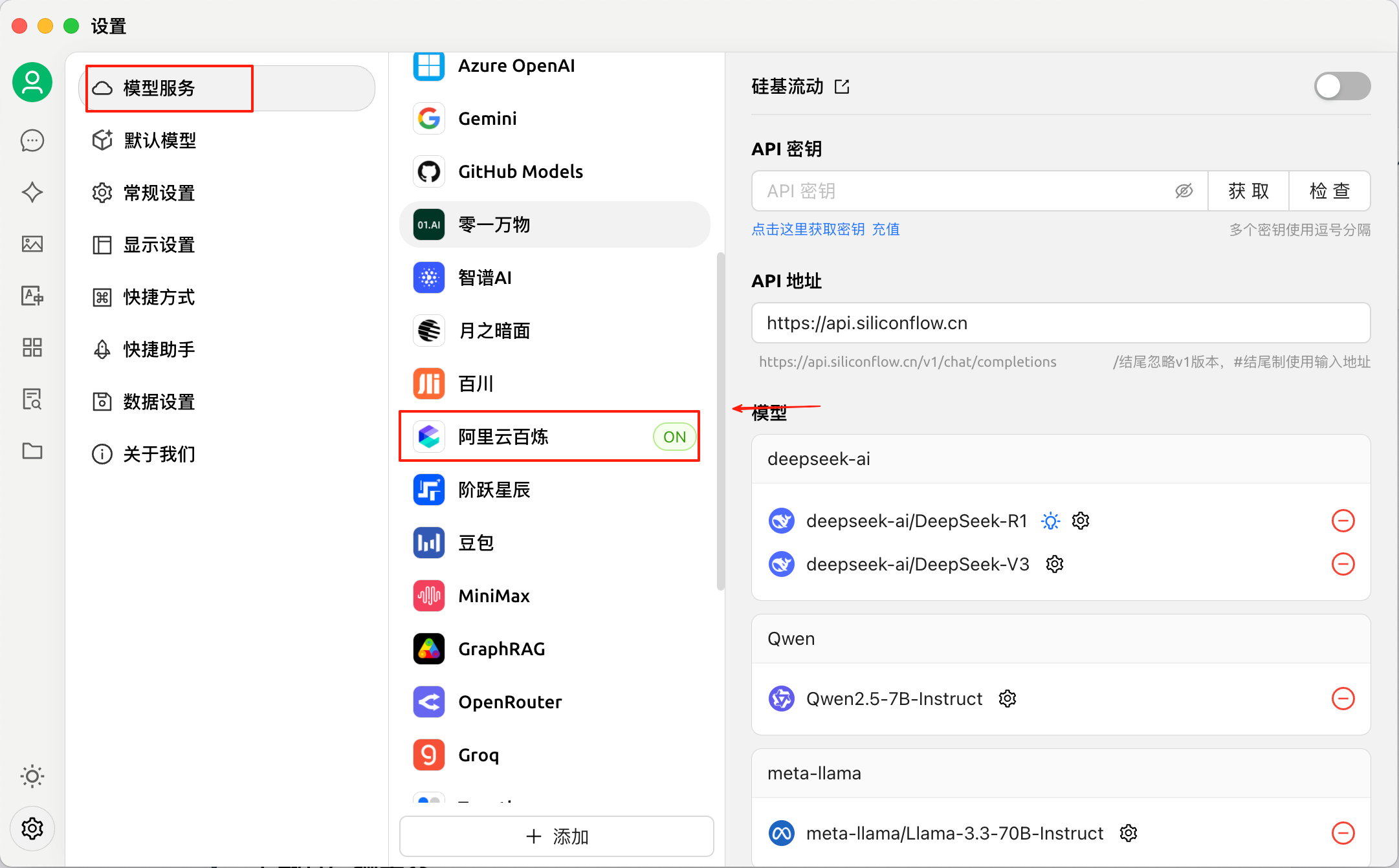This screenshot has width=1399, height=868.
Task: Focus the API 地址 input field
Action: click(x=1061, y=323)
